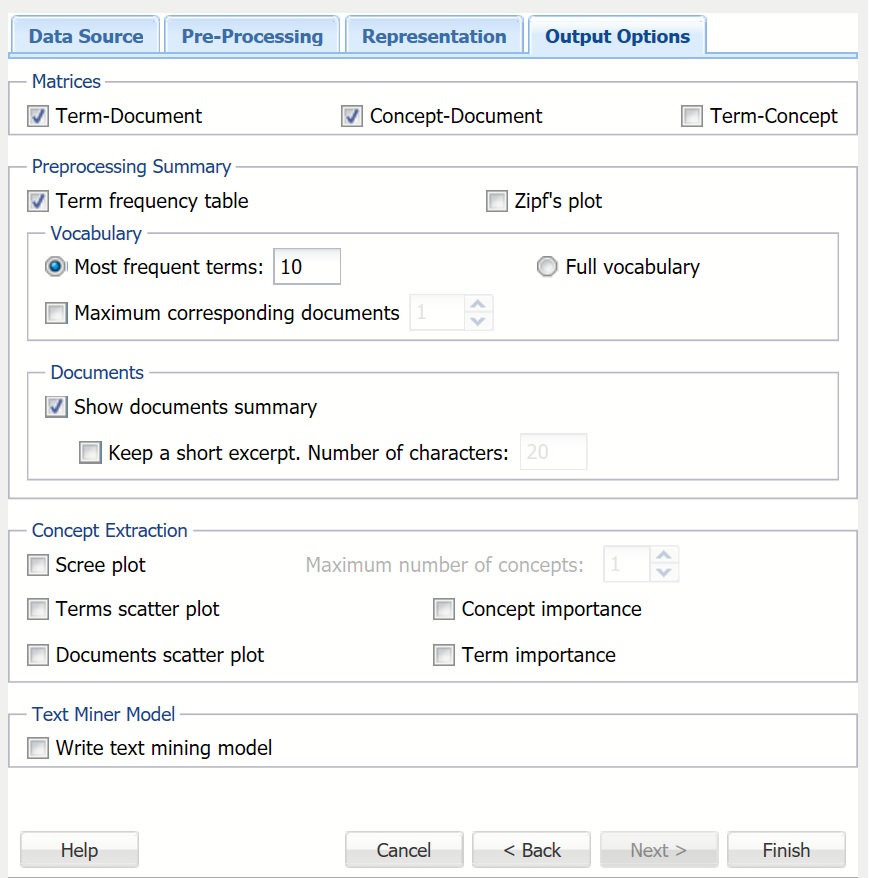
Task: Click the Most frequent terms number field
Action: [x=307, y=267]
